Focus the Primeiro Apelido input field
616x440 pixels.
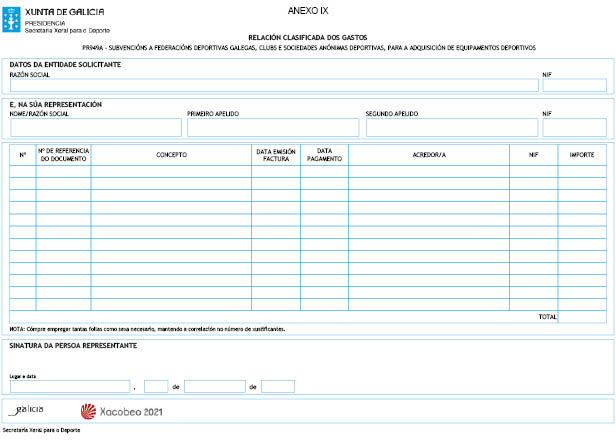pyautogui.click(x=272, y=127)
